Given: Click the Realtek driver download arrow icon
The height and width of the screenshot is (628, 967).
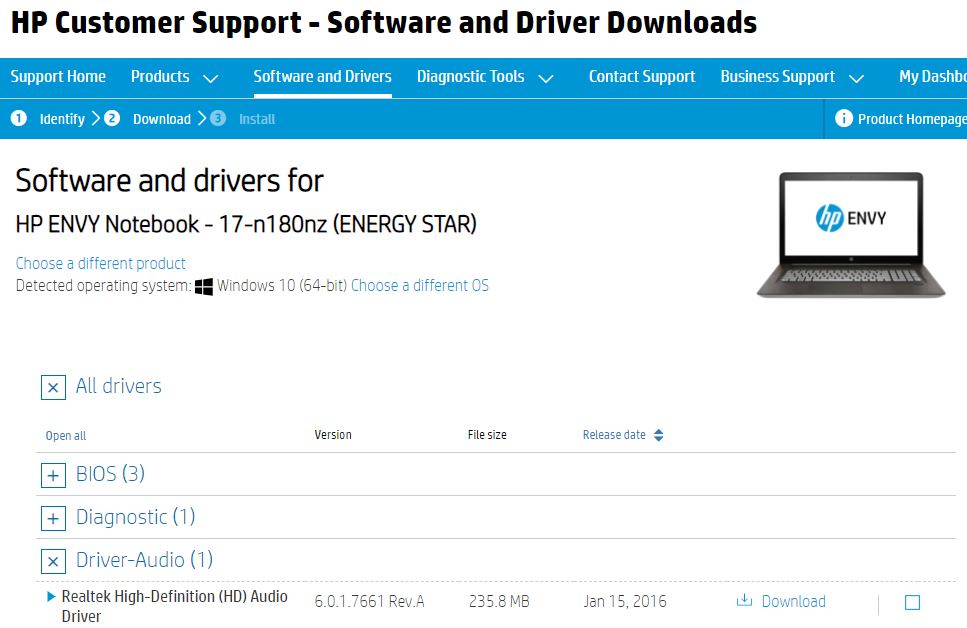Looking at the screenshot, I should tap(744, 600).
